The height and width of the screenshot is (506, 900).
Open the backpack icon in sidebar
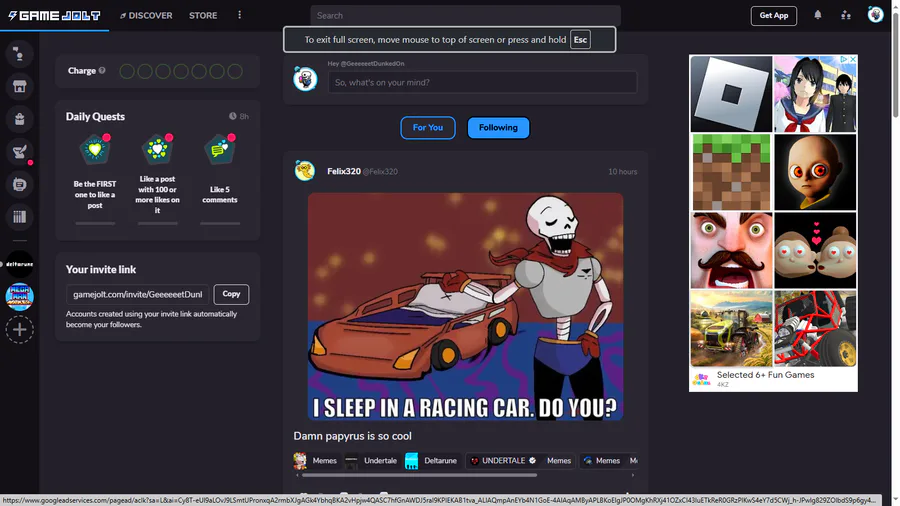pyautogui.click(x=20, y=119)
